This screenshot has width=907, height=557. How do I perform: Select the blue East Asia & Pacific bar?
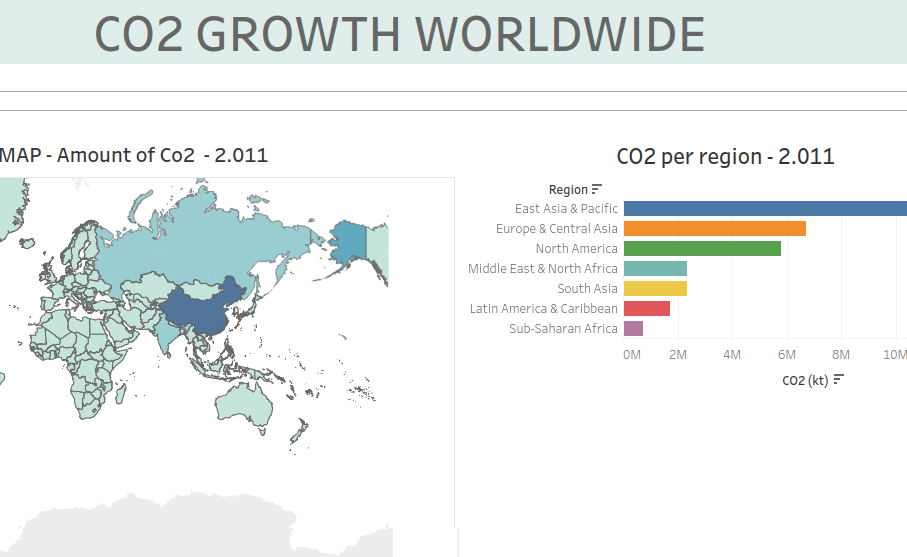point(765,209)
